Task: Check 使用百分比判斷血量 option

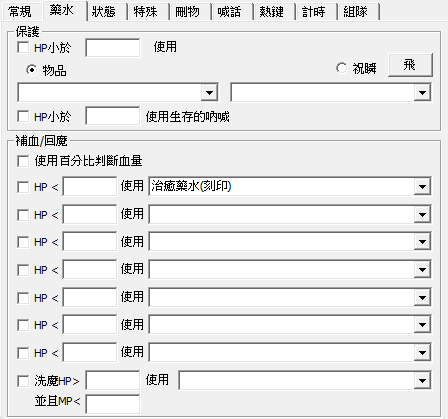Action: click(x=23, y=161)
